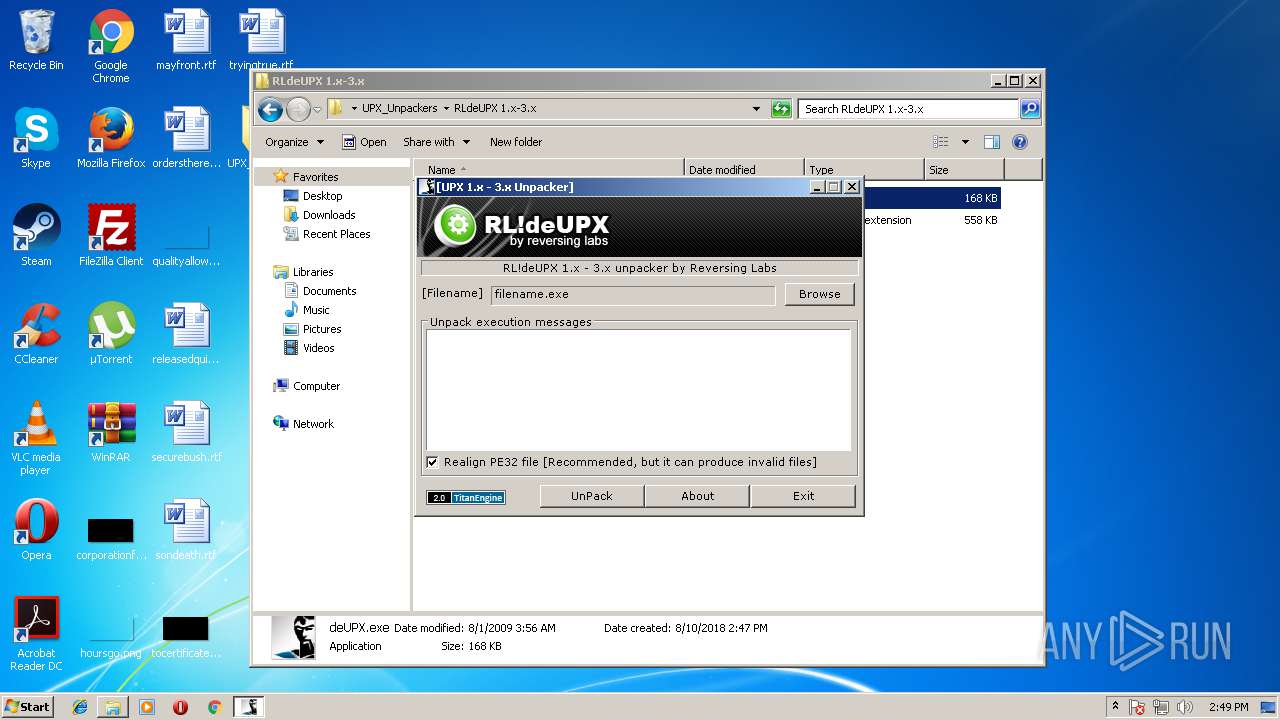Click the Google Chrome desktop icon
The height and width of the screenshot is (720, 1280).
pyautogui.click(x=111, y=47)
